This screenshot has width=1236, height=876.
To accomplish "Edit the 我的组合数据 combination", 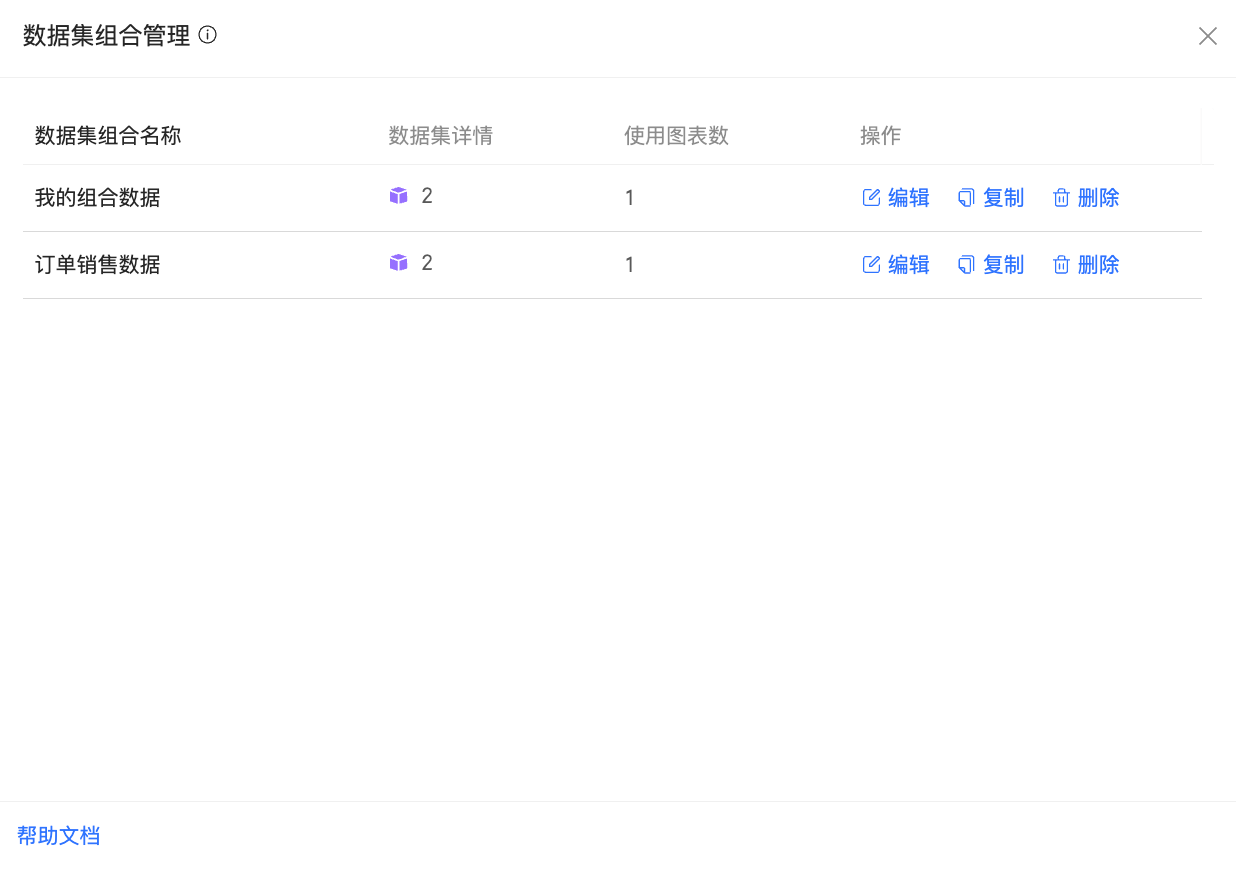I will (896, 198).
